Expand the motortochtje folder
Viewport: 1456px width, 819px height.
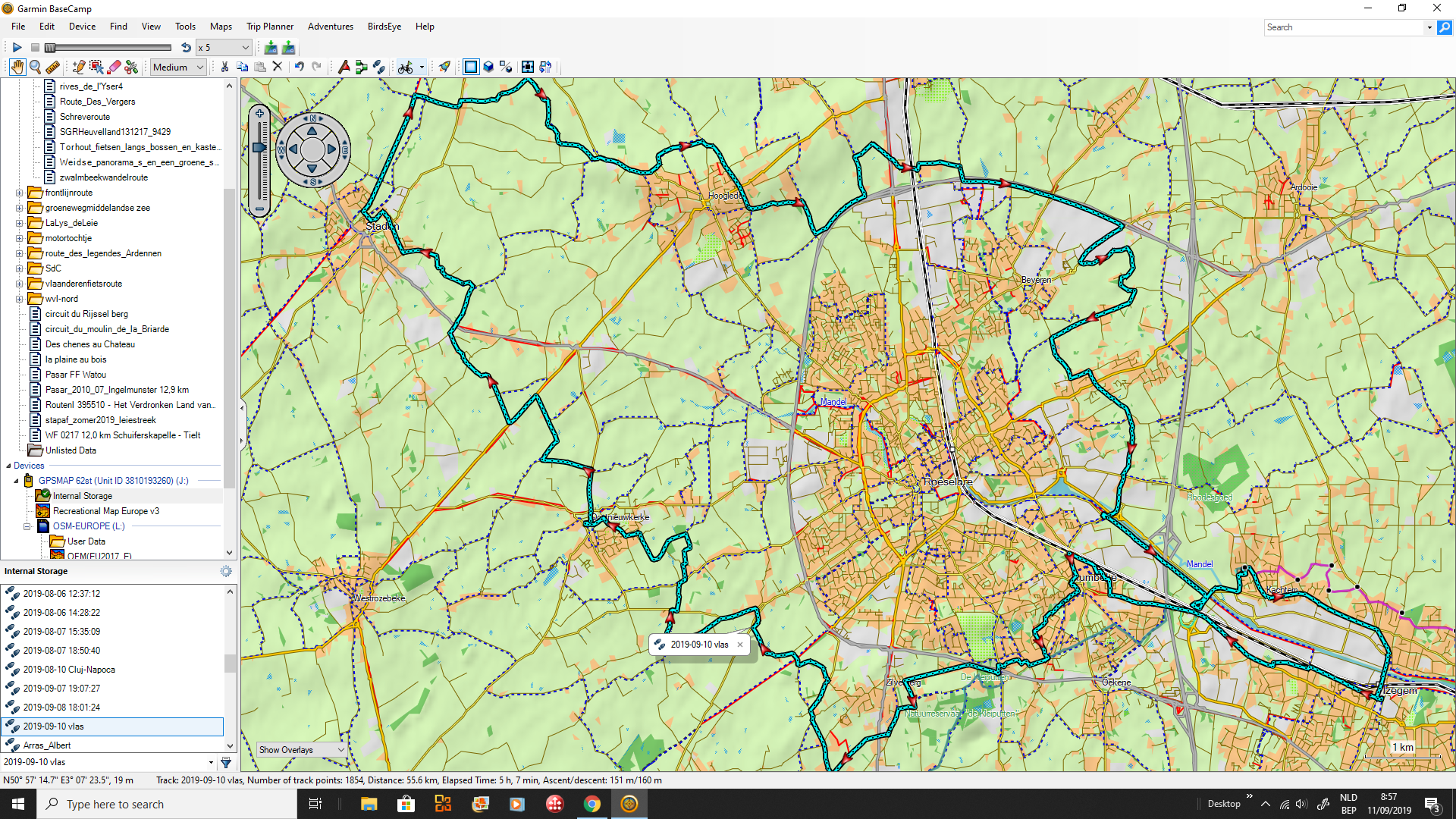click(20, 238)
